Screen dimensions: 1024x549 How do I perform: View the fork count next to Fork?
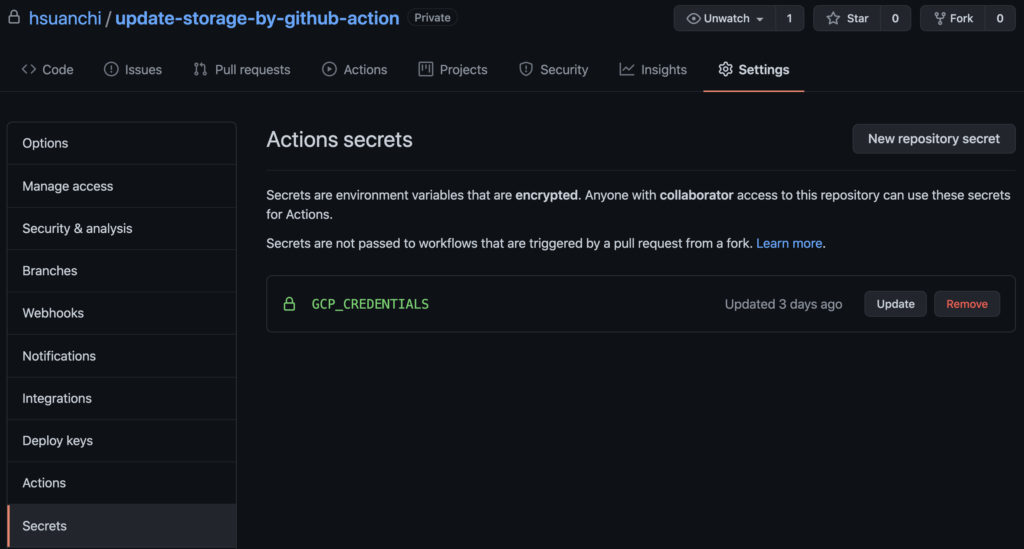[999, 18]
